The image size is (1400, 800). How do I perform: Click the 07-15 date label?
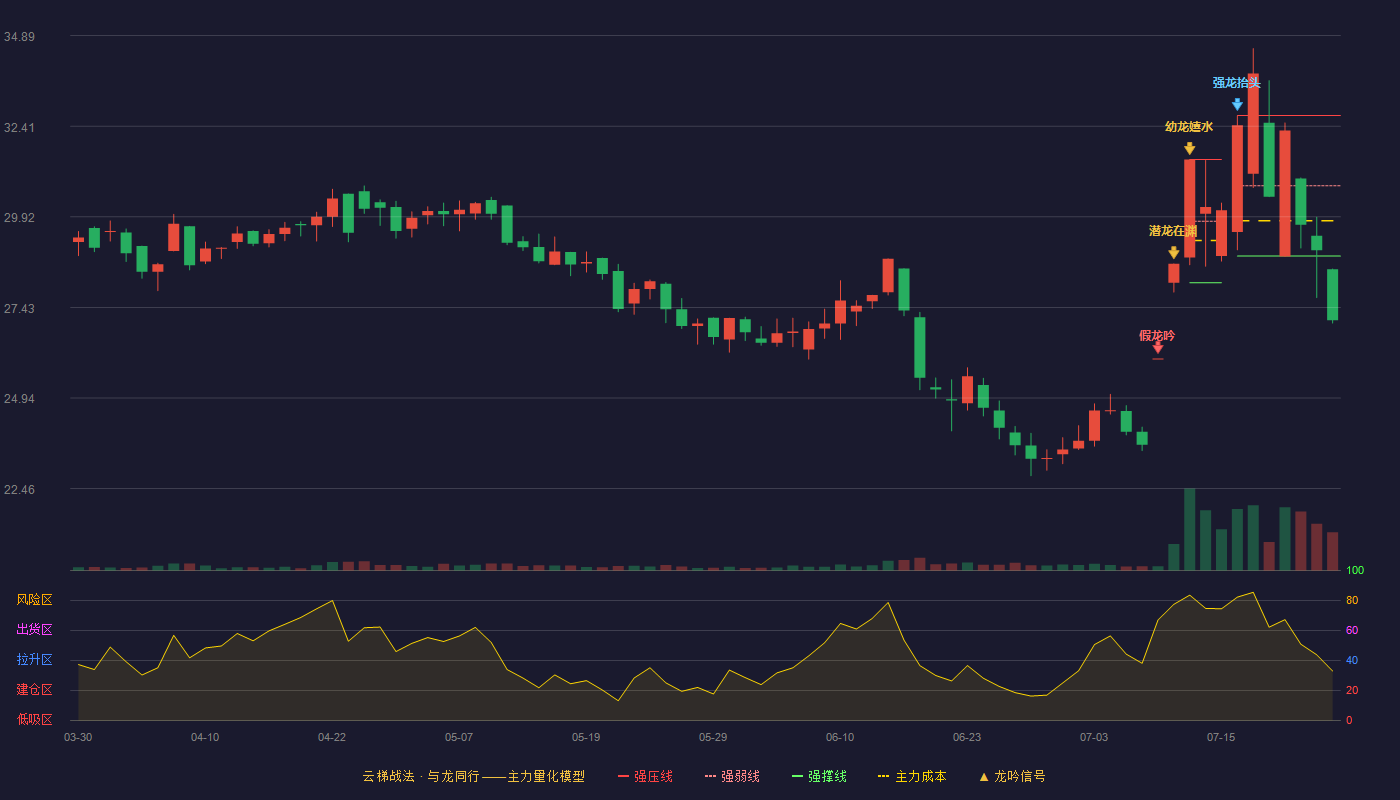pyautogui.click(x=1221, y=737)
